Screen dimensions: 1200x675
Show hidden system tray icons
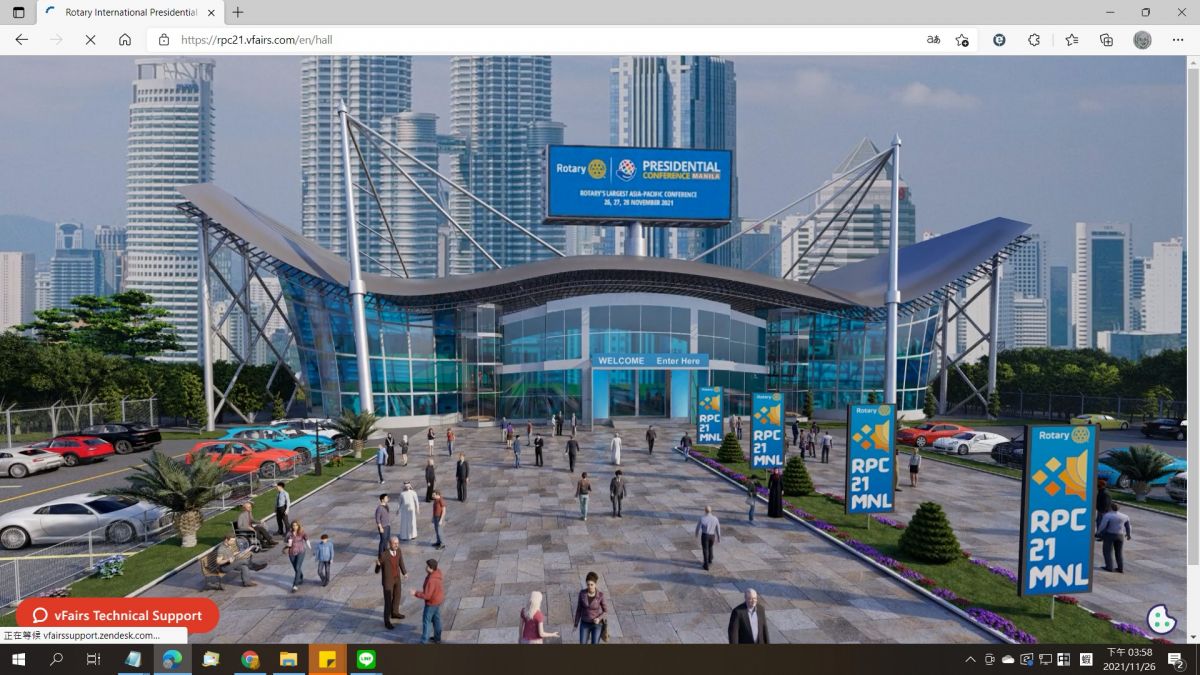970,659
